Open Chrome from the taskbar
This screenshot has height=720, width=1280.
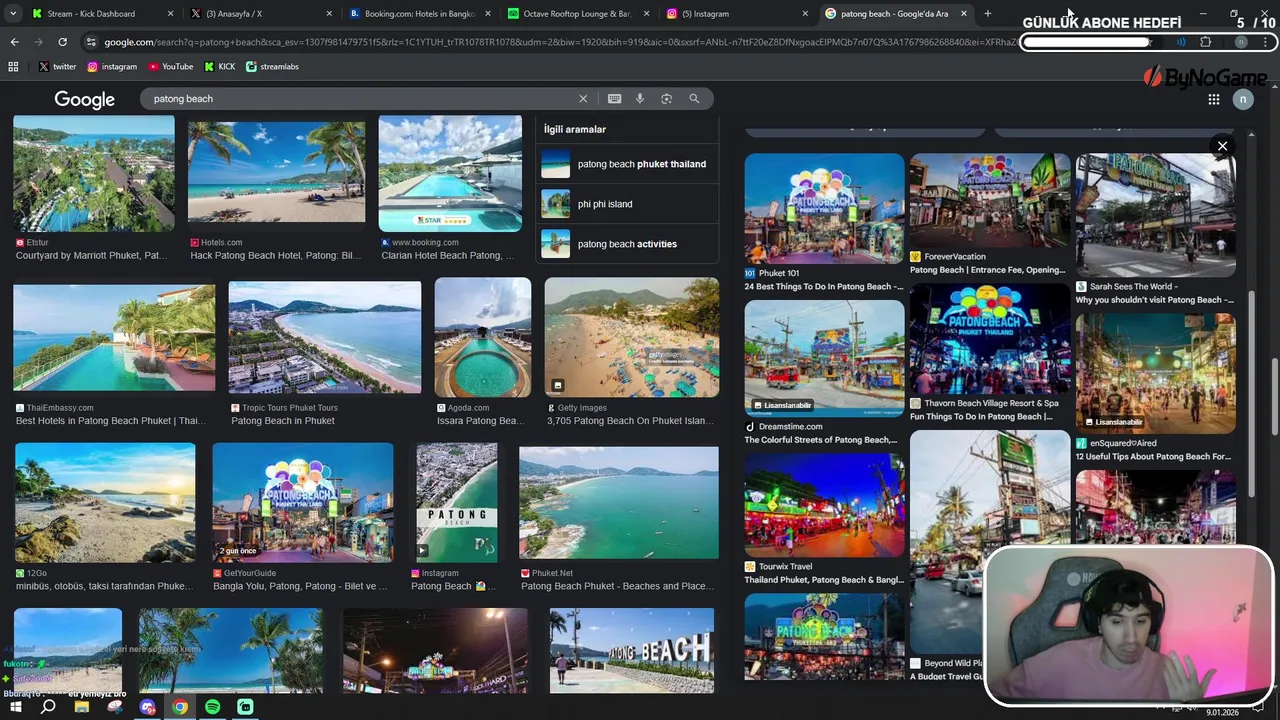tap(180, 707)
